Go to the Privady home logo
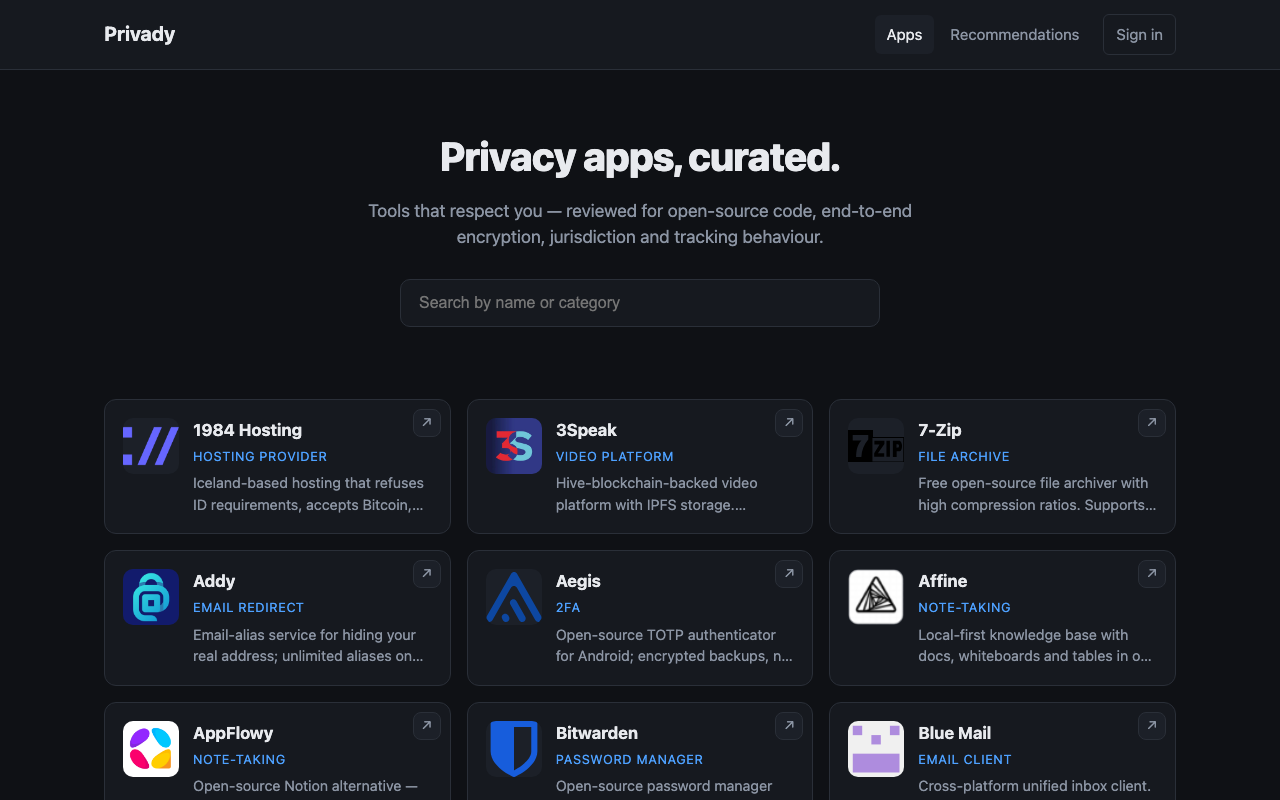 point(140,34)
